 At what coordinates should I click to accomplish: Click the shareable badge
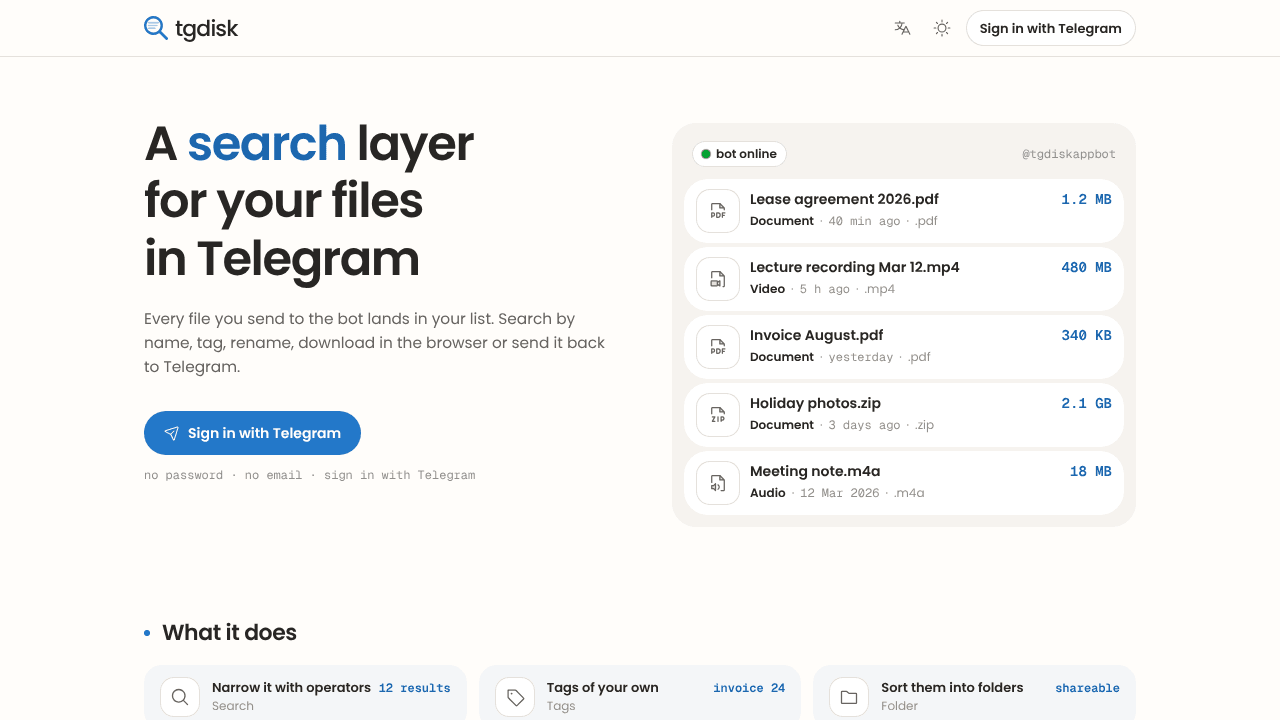(1087, 688)
